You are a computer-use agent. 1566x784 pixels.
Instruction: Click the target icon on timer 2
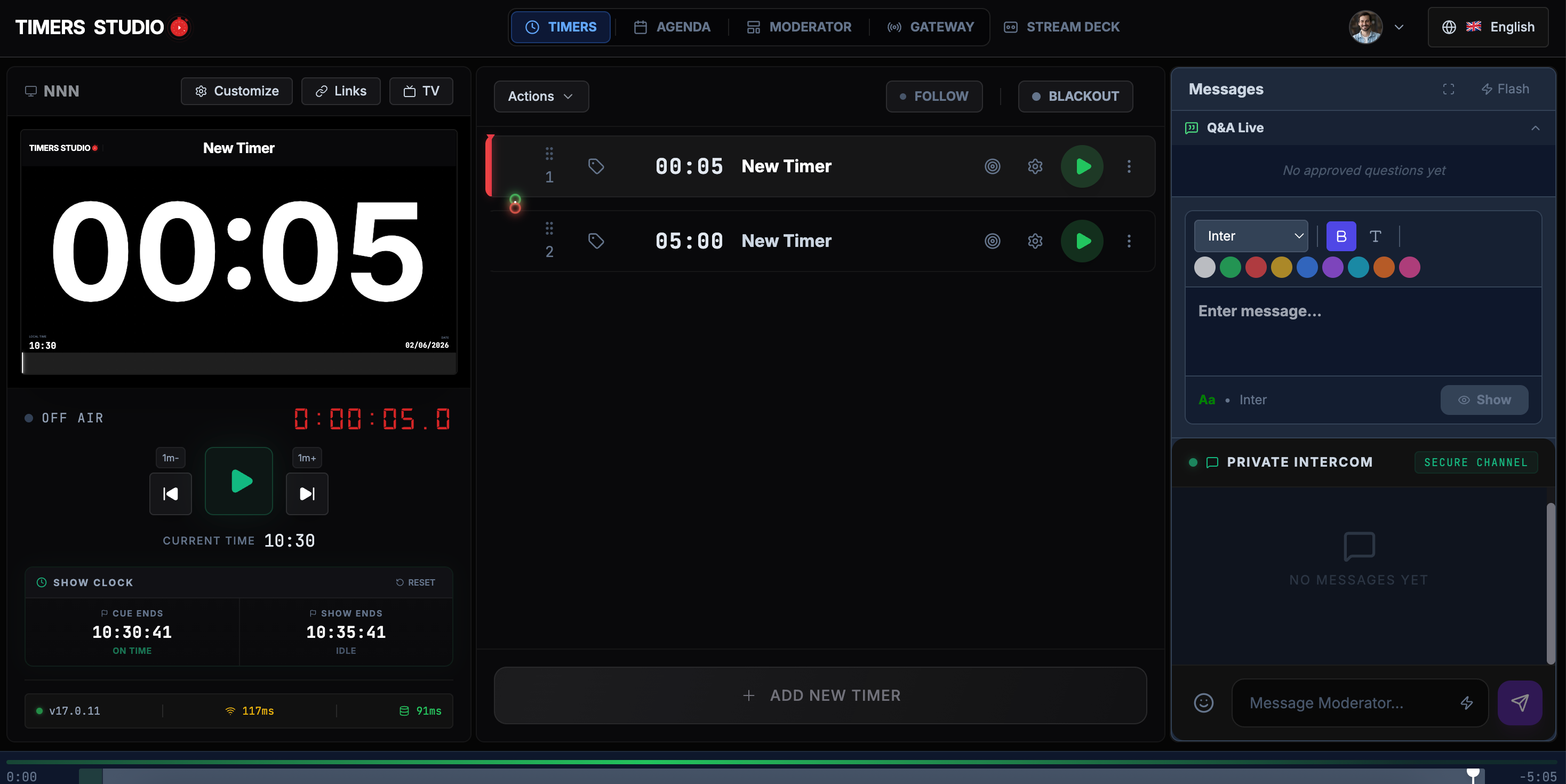992,241
